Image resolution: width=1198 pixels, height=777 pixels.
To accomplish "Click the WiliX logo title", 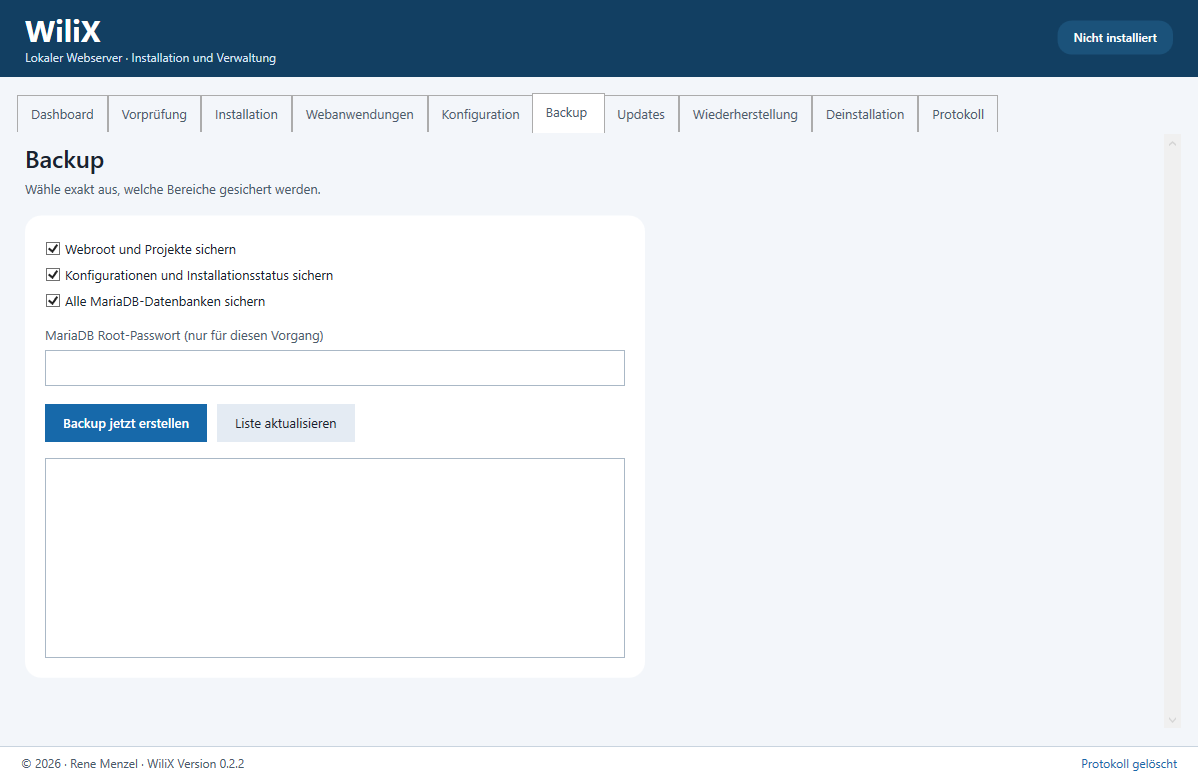I will pos(63,31).
